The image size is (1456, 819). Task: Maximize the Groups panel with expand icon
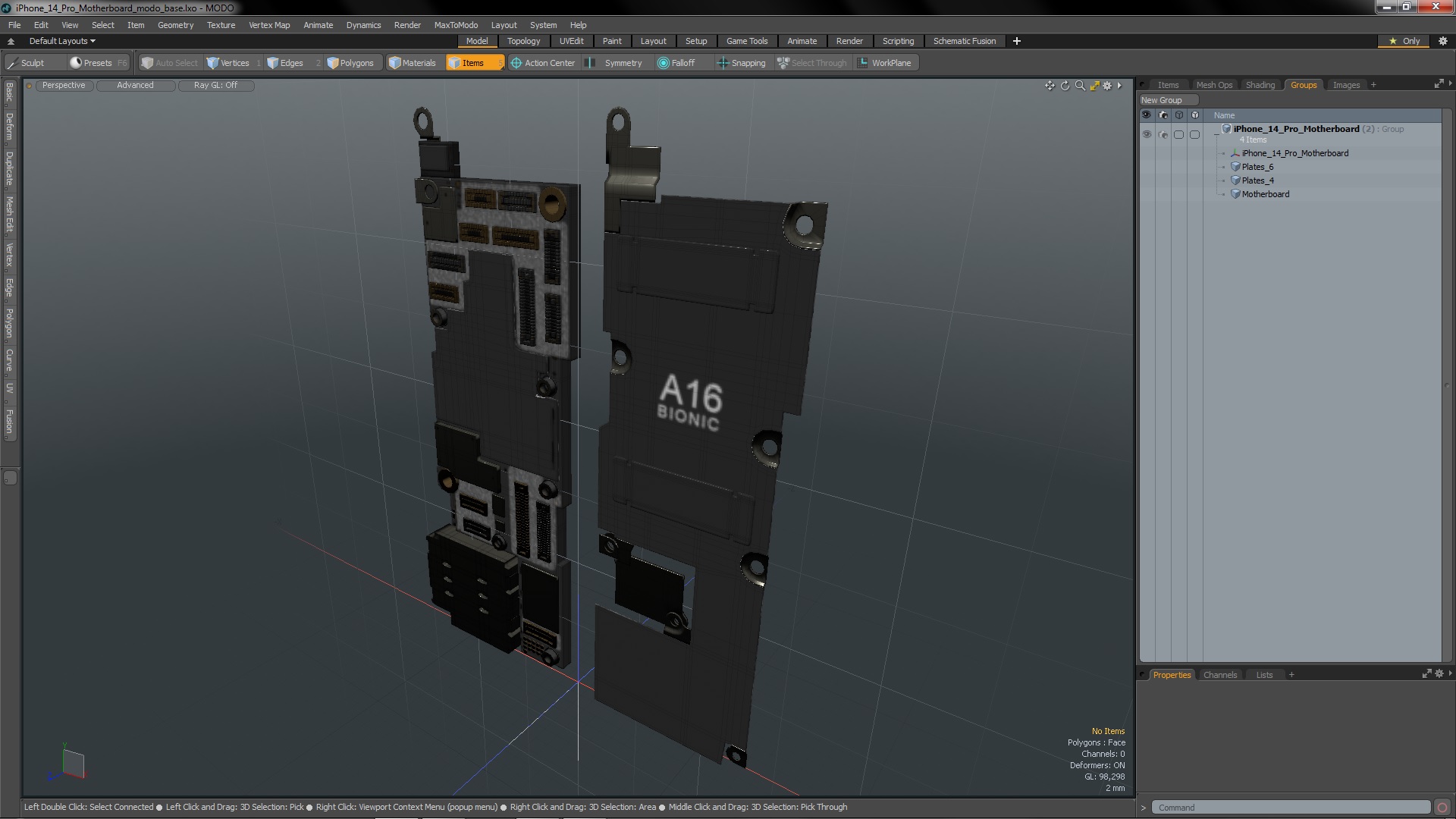coord(1439,84)
